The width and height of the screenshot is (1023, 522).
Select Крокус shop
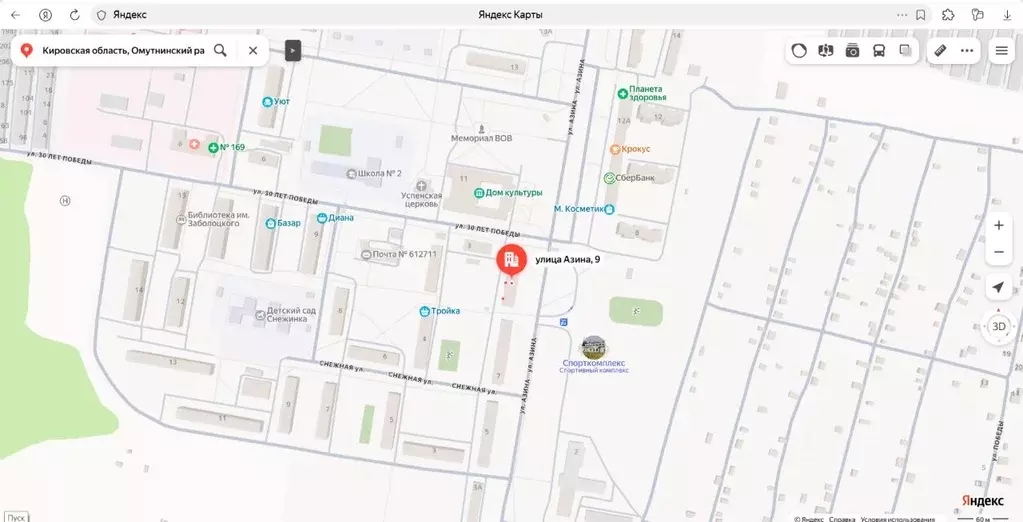pos(630,149)
